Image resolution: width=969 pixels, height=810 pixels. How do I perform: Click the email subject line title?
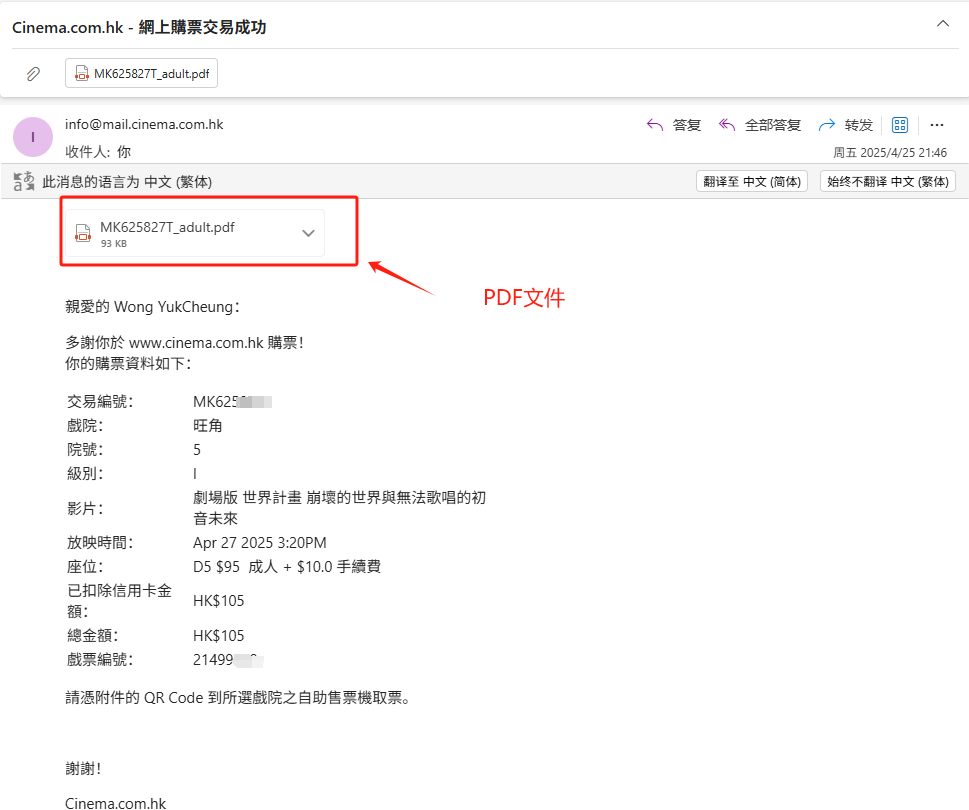(139, 27)
